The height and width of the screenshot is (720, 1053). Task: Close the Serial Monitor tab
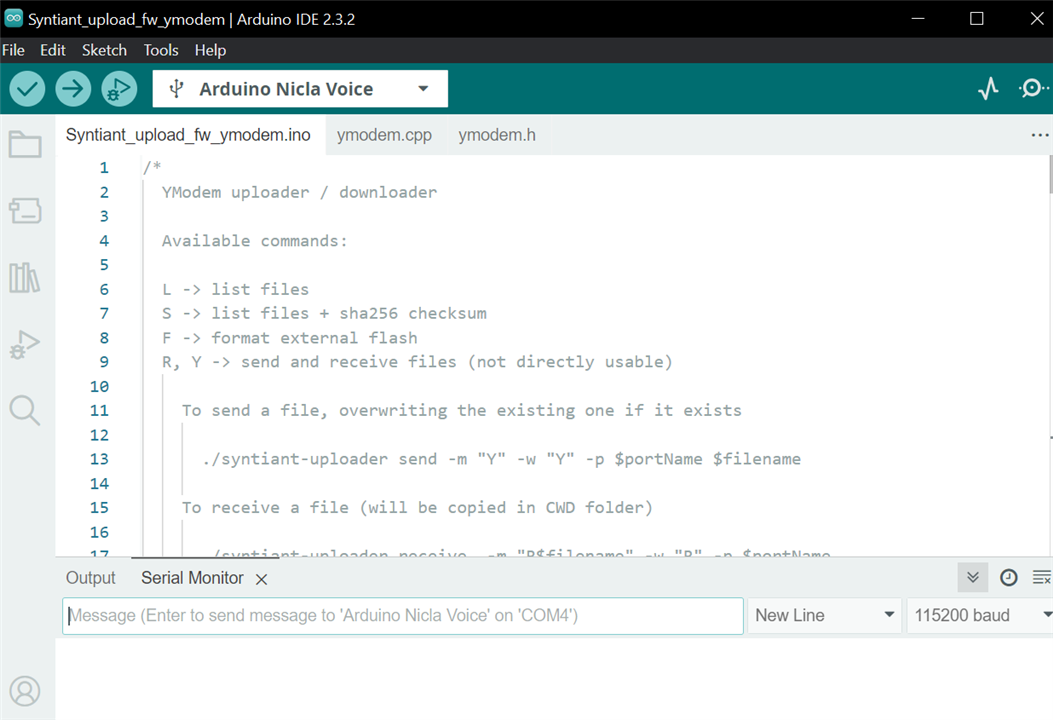[x=262, y=579]
